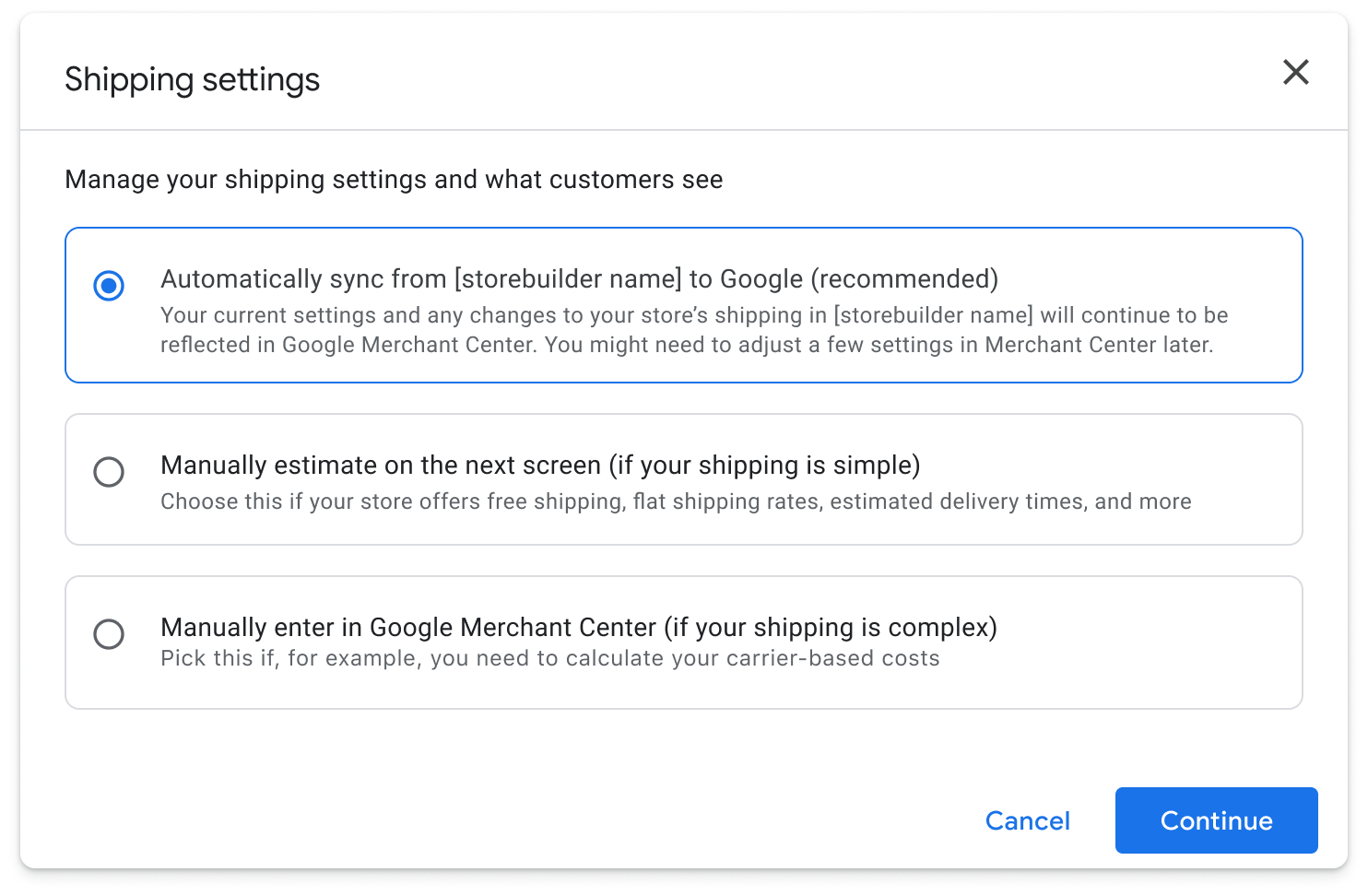Screen dimensions: 1368x896
Task: Click the '(recommended)' label text
Action: click(x=904, y=279)
